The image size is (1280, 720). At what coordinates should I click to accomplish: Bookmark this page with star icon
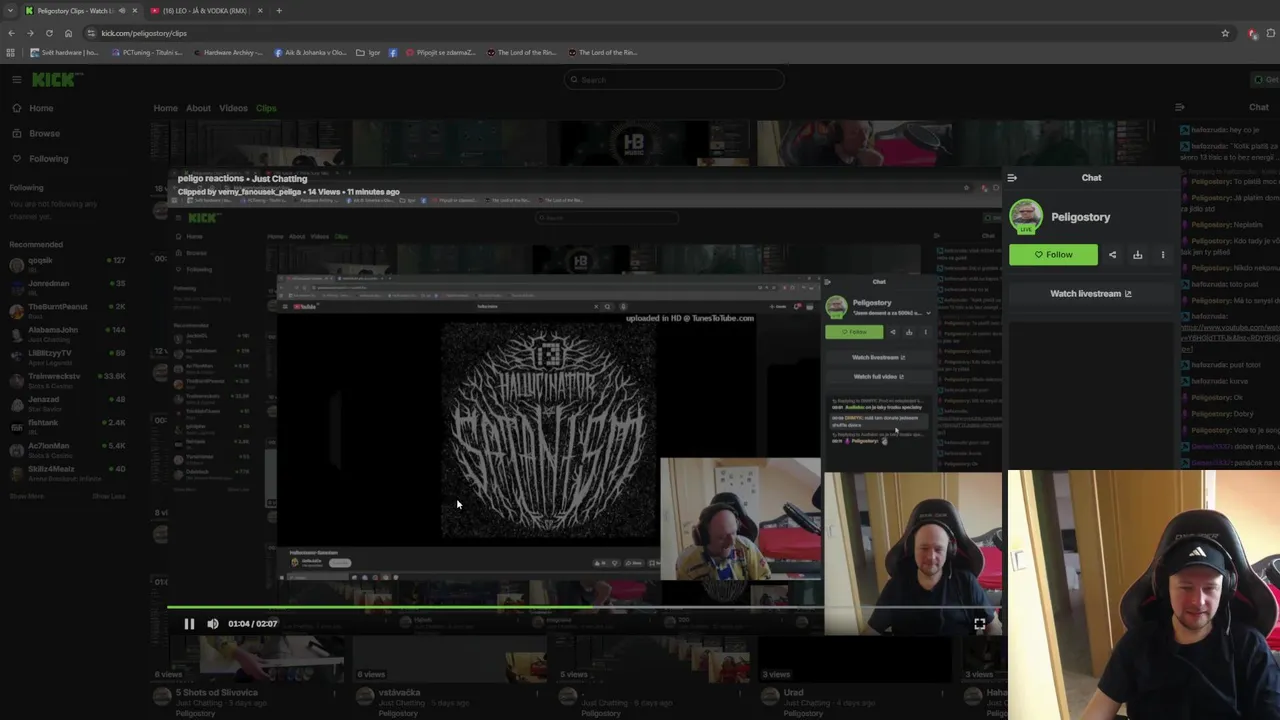click(1225, 33)
